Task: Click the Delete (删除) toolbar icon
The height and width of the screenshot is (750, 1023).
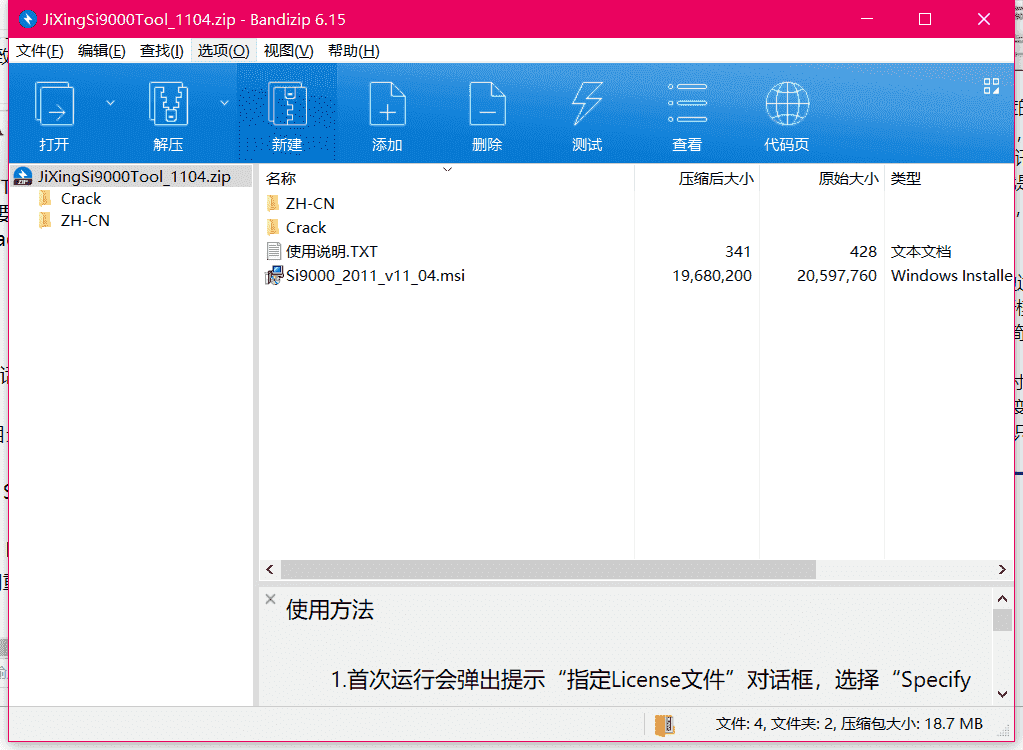Action: (x=487, y=104)
